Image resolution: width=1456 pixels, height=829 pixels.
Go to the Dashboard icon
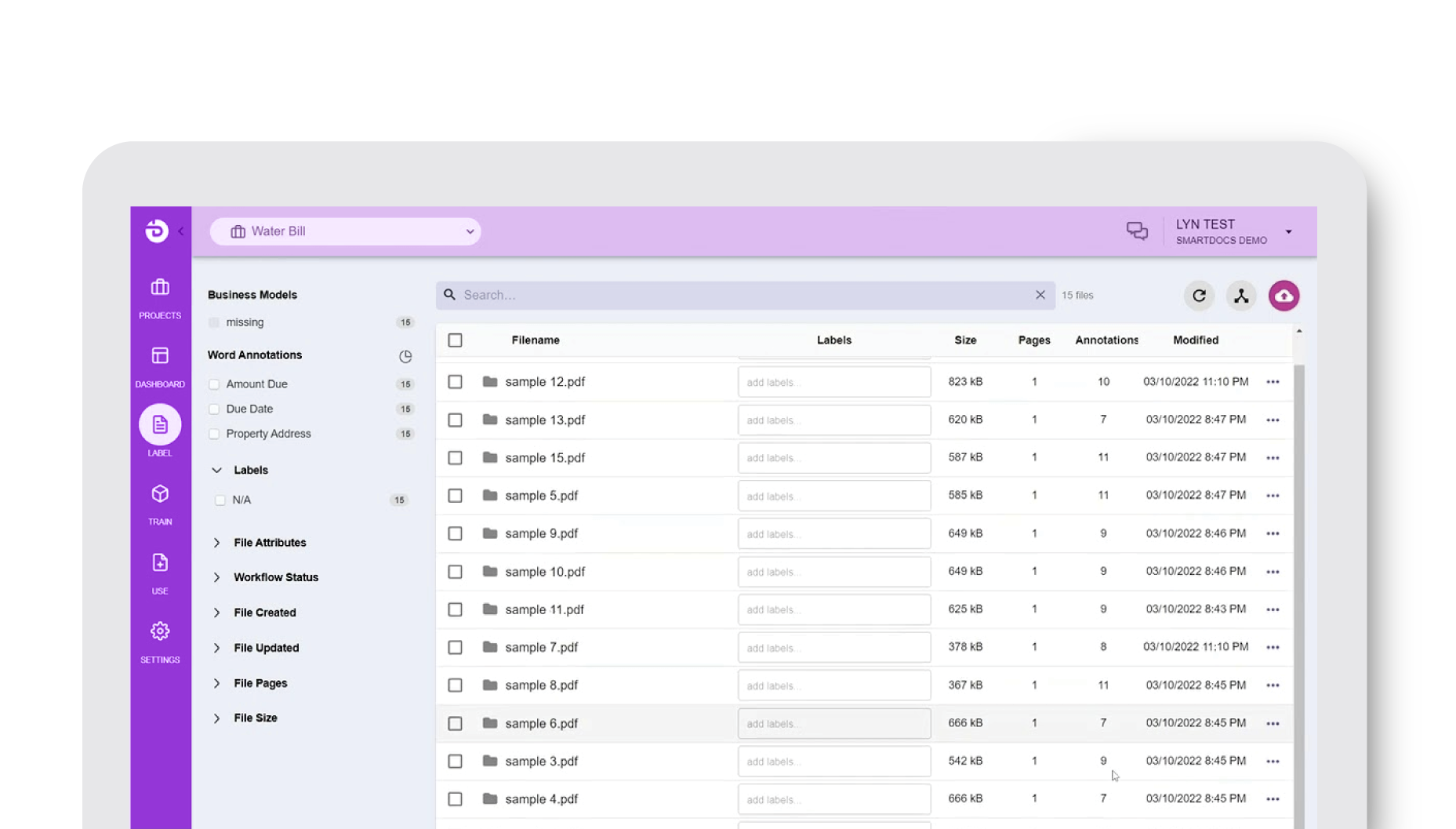(160, 365)
